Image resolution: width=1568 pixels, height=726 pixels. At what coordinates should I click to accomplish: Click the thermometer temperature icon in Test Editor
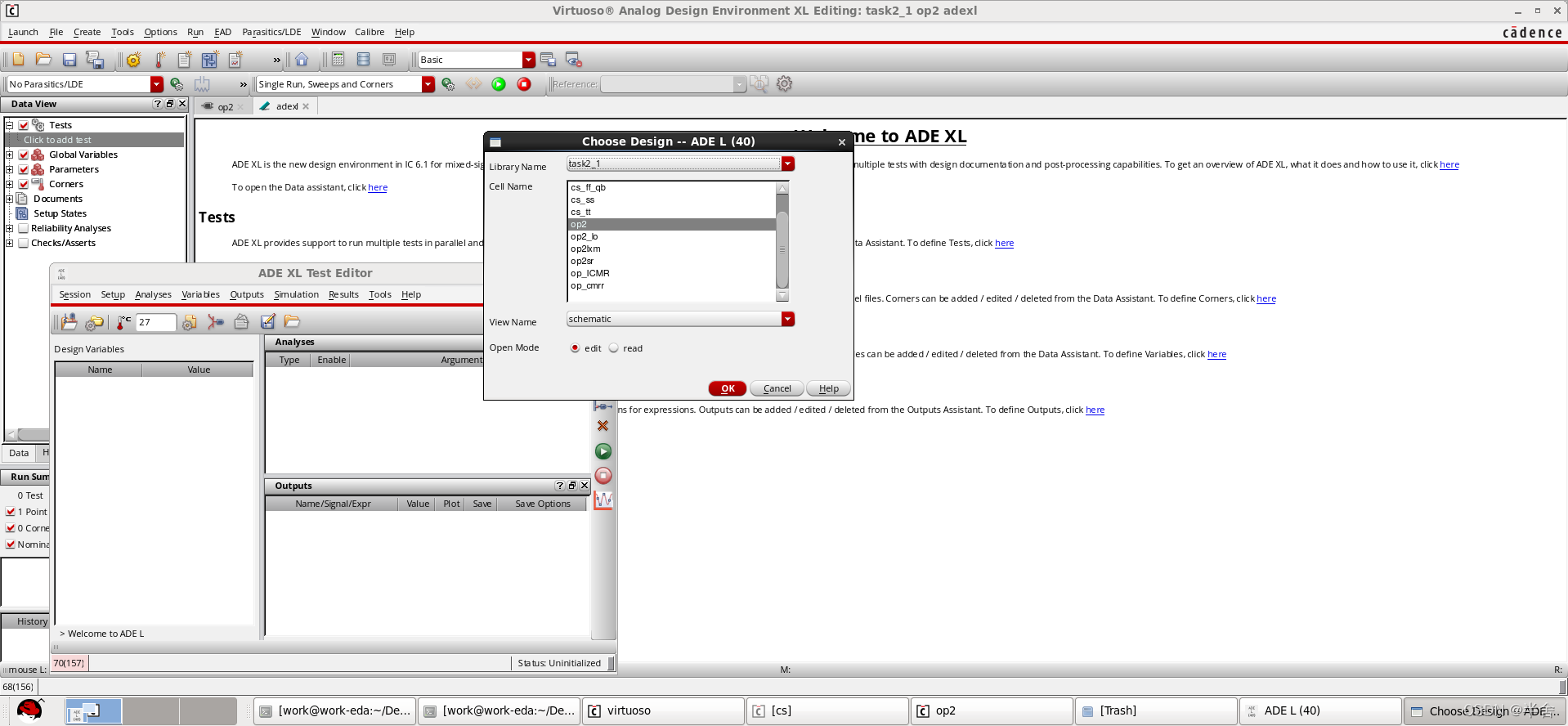click(123, 322)
